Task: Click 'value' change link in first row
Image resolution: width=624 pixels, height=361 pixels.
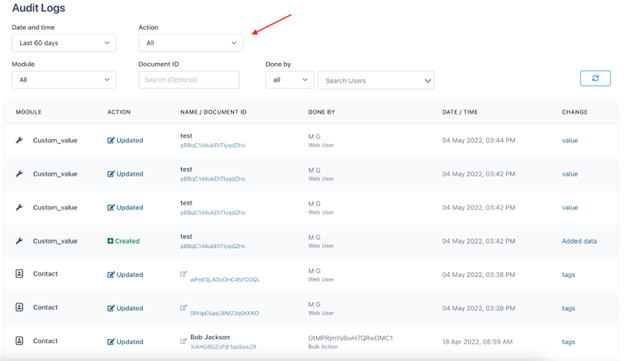Action: [569, 140]
